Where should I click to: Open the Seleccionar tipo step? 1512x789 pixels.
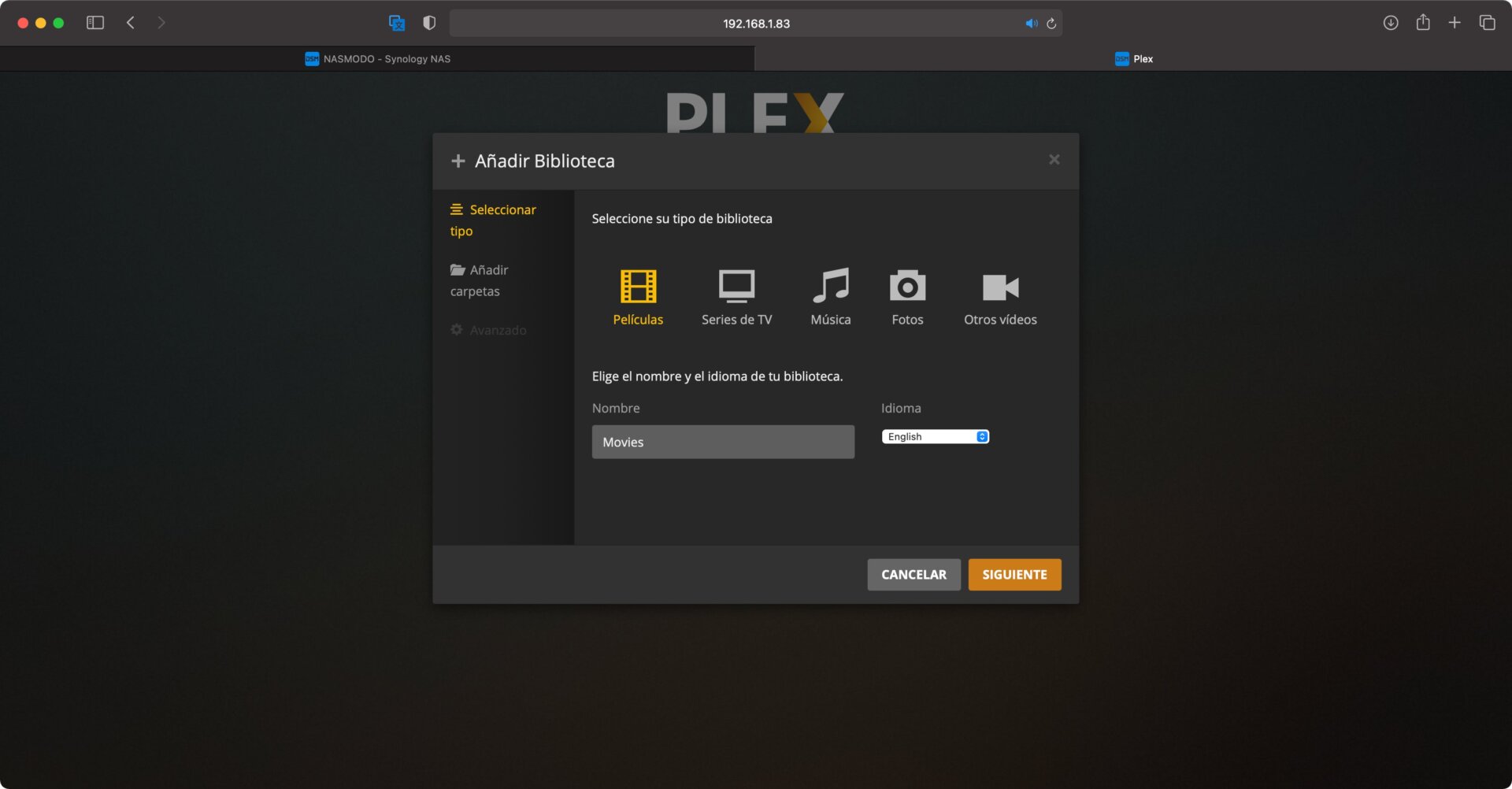pos(493,220)
